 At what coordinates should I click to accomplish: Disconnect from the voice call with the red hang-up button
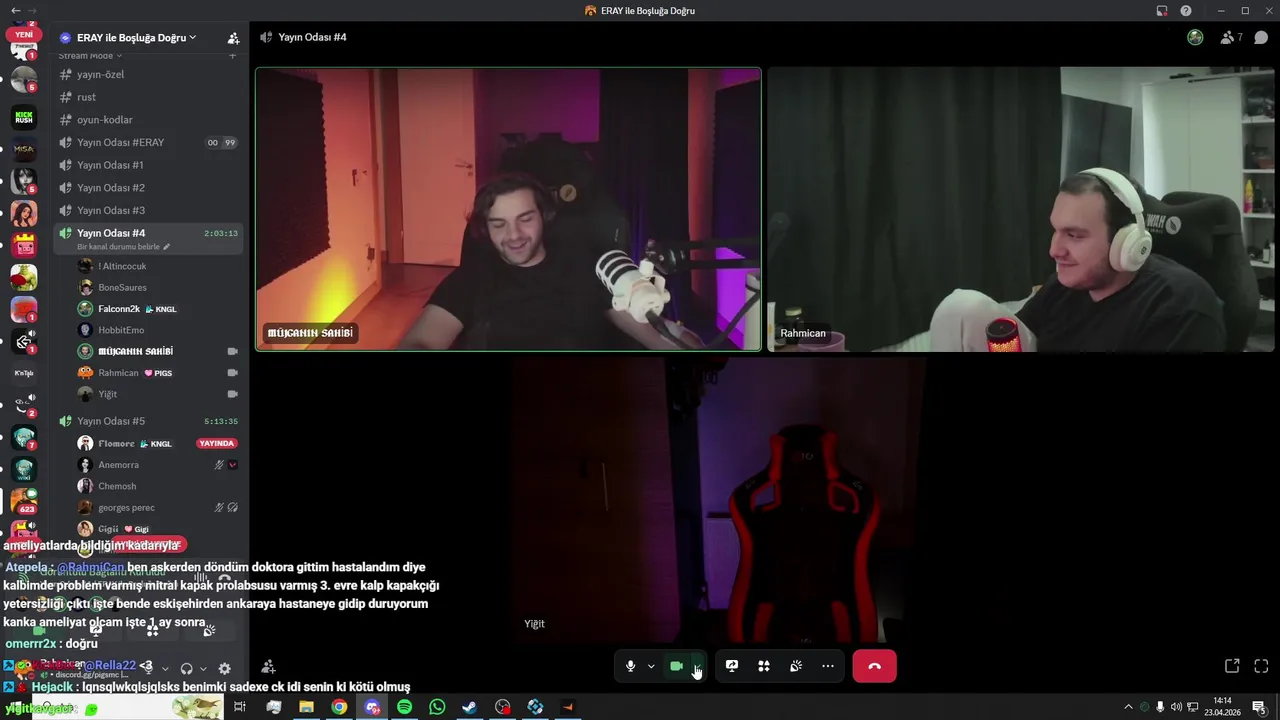874,666
